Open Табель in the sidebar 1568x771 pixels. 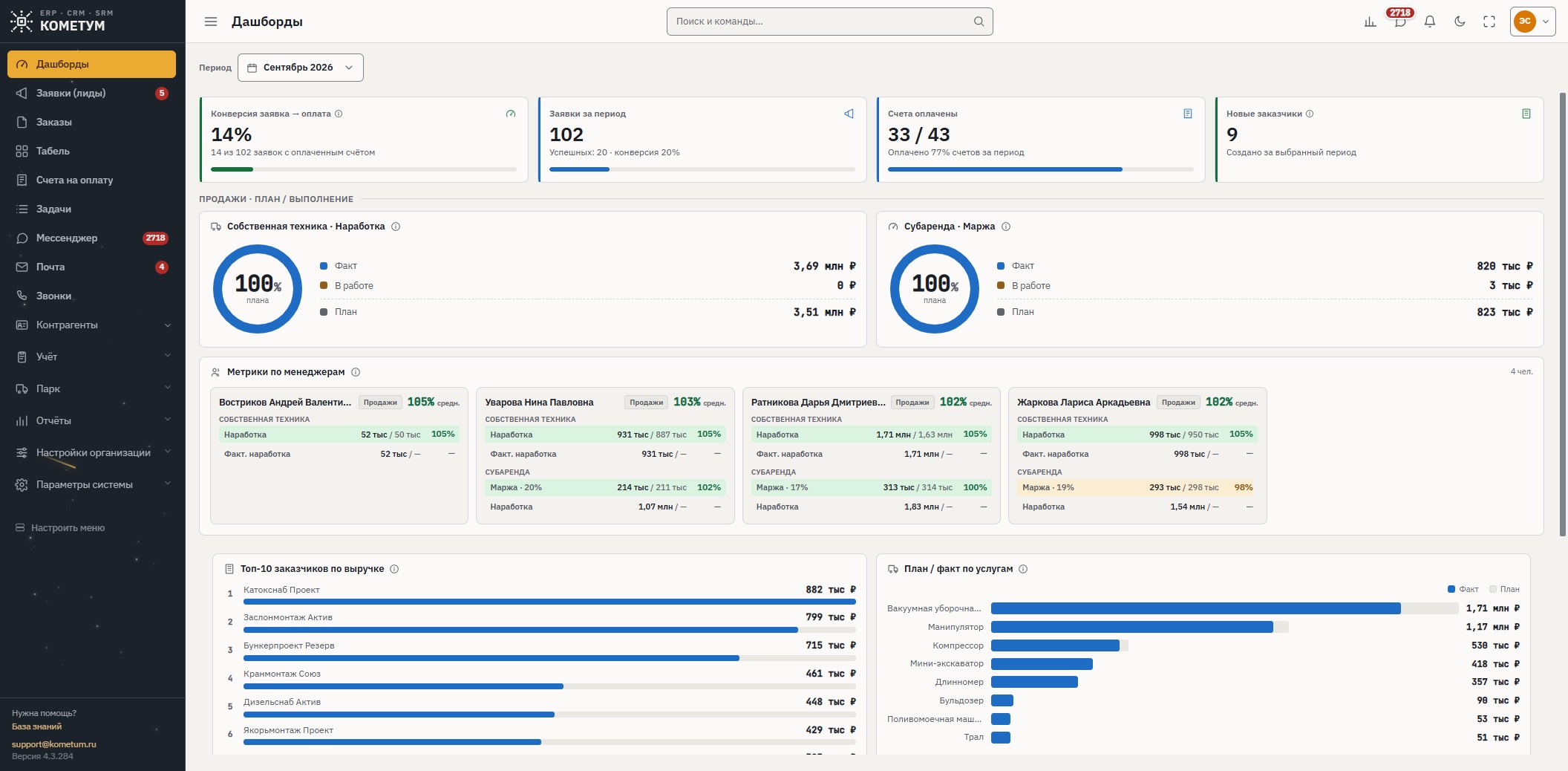[x=92, y=151]
